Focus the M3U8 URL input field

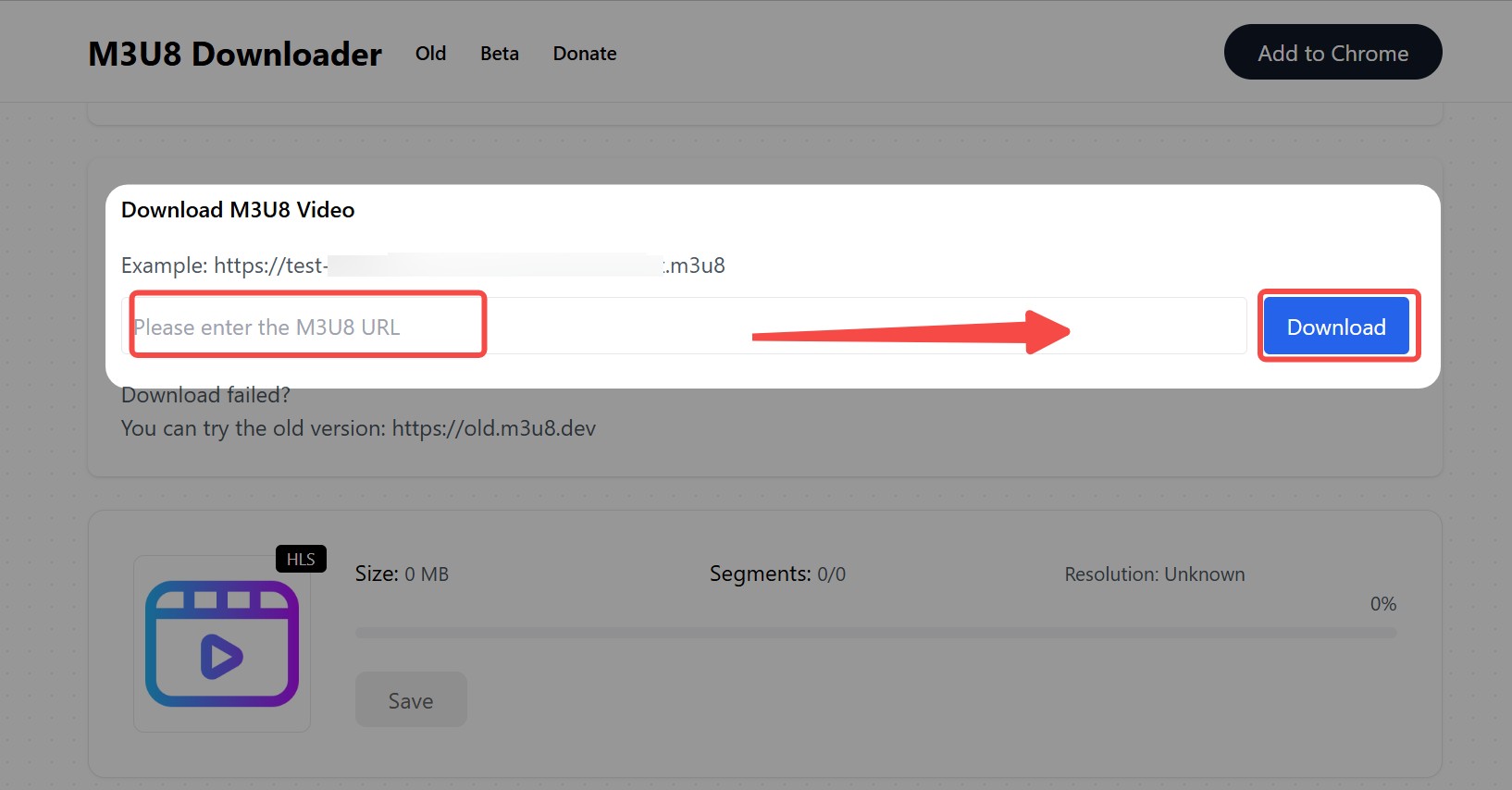coord(684,326)
